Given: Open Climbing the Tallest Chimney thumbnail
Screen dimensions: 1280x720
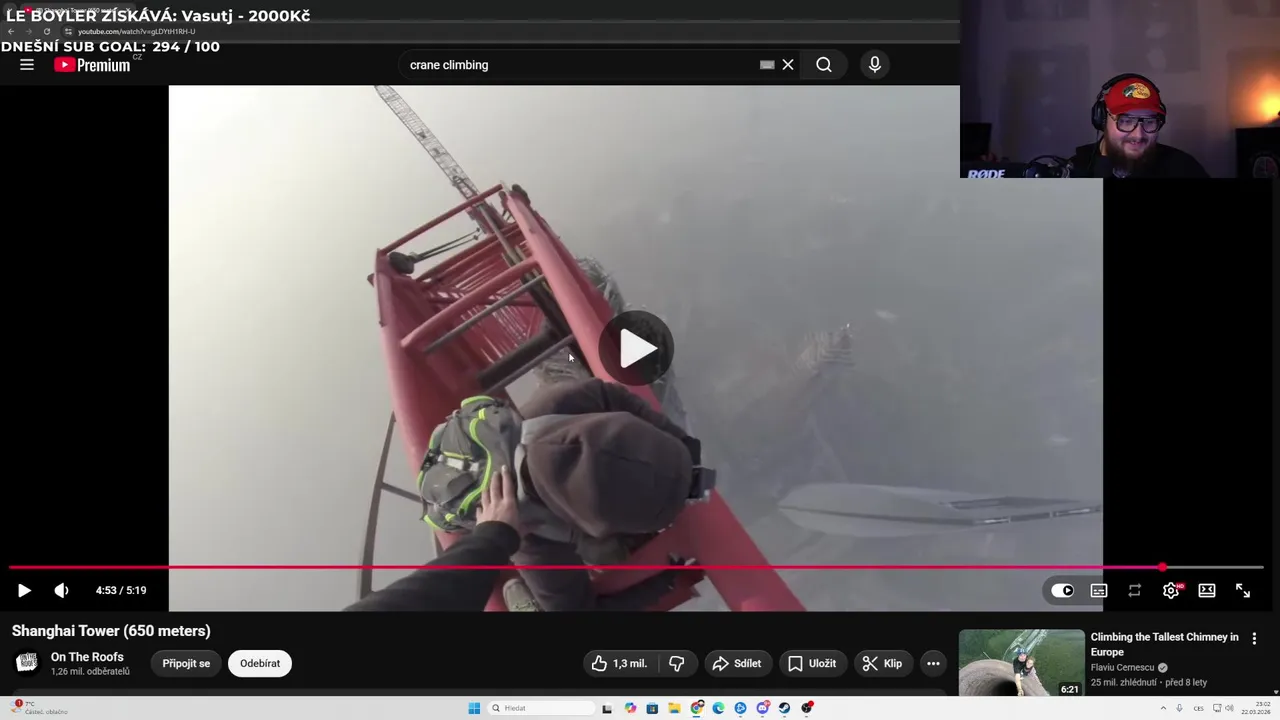Looking at the screenshot, I should tap(1021, 663).
